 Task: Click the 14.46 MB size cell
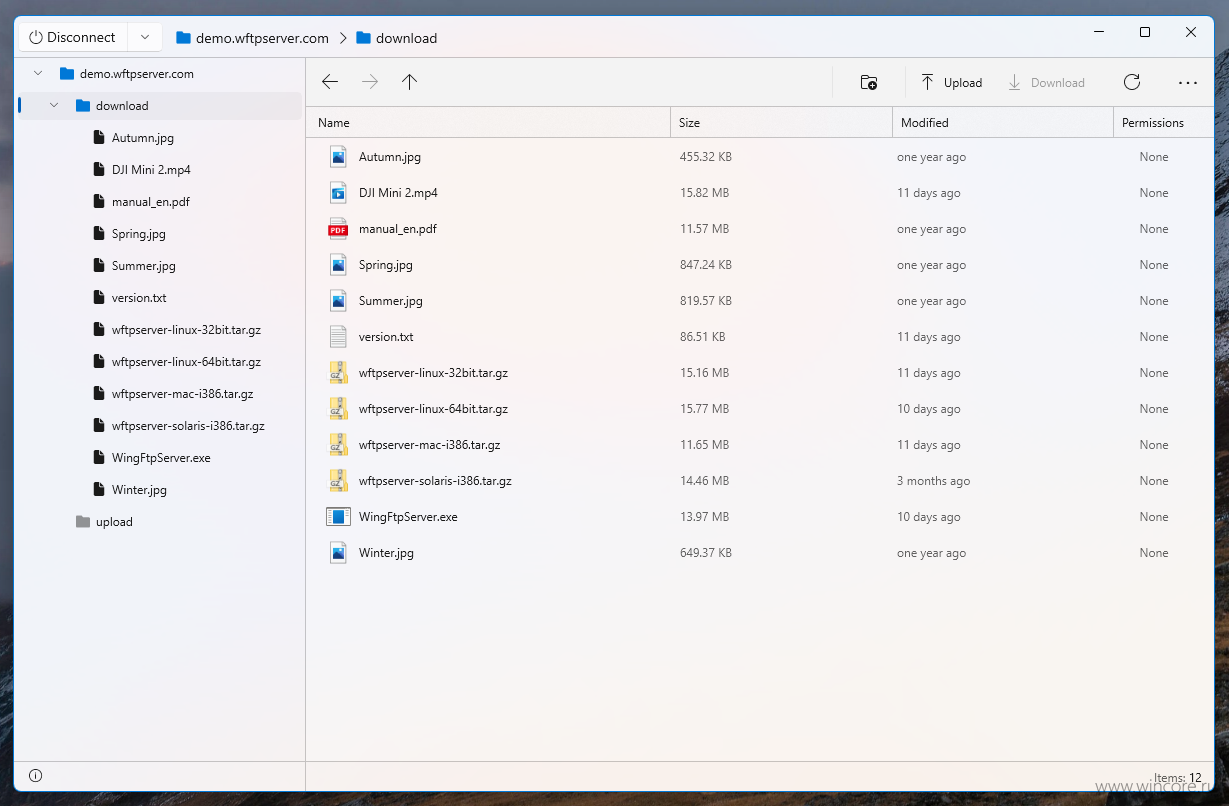click(704, 481)
